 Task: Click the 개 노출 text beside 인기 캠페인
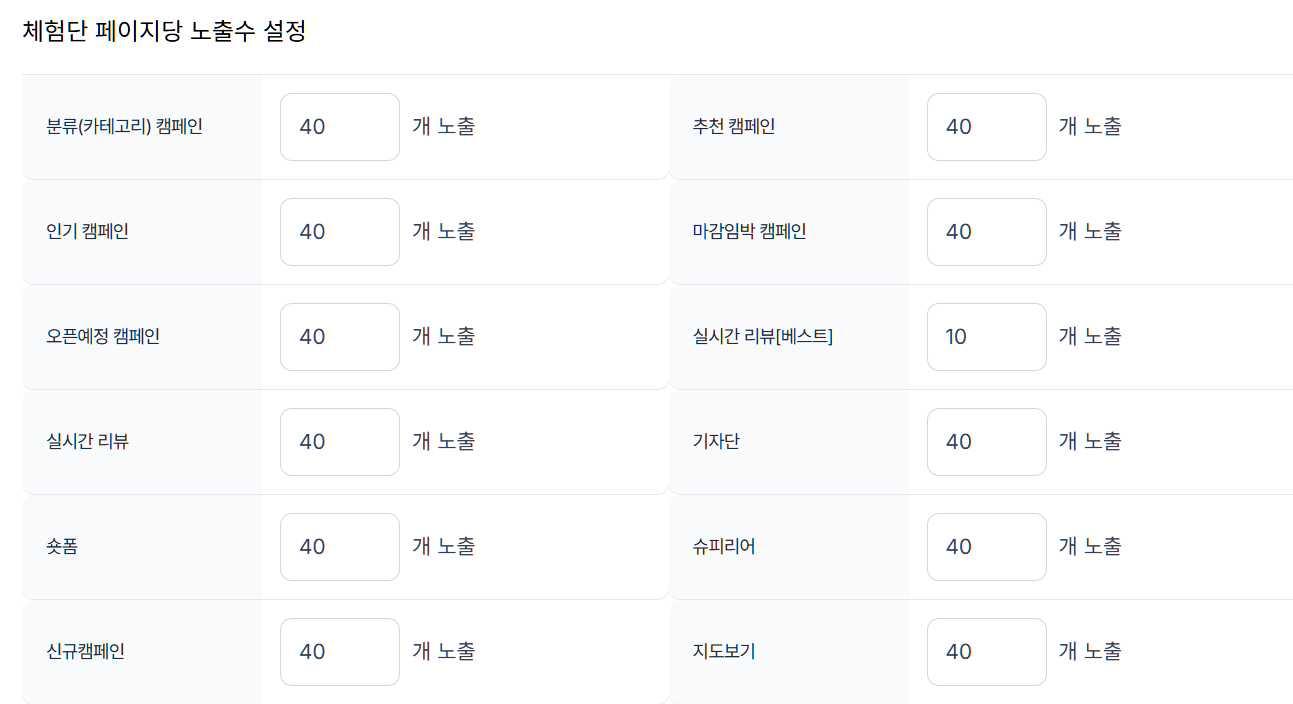(x=443, y=232)
